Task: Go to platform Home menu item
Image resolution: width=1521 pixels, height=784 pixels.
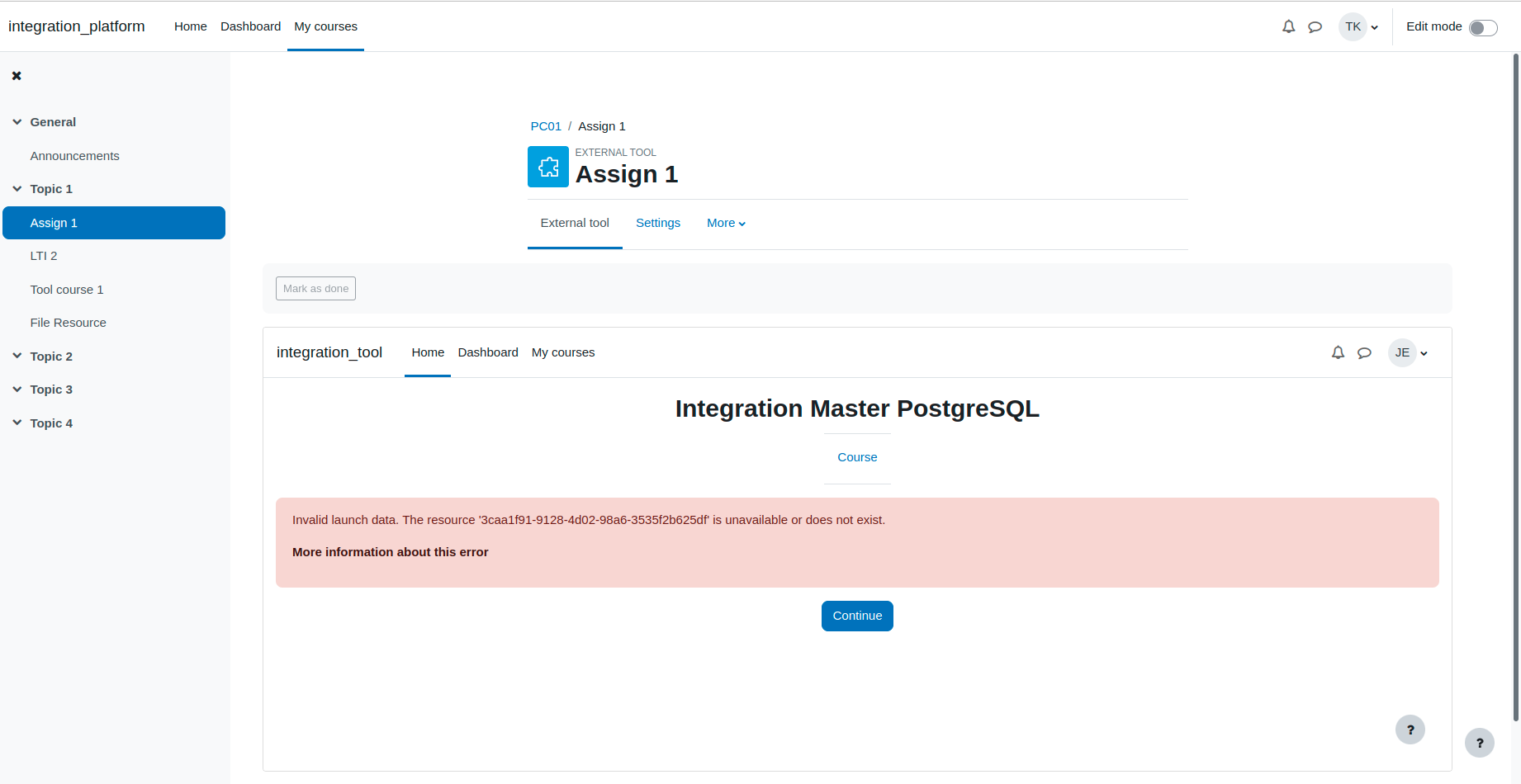Action: click(x=191, y=26)
